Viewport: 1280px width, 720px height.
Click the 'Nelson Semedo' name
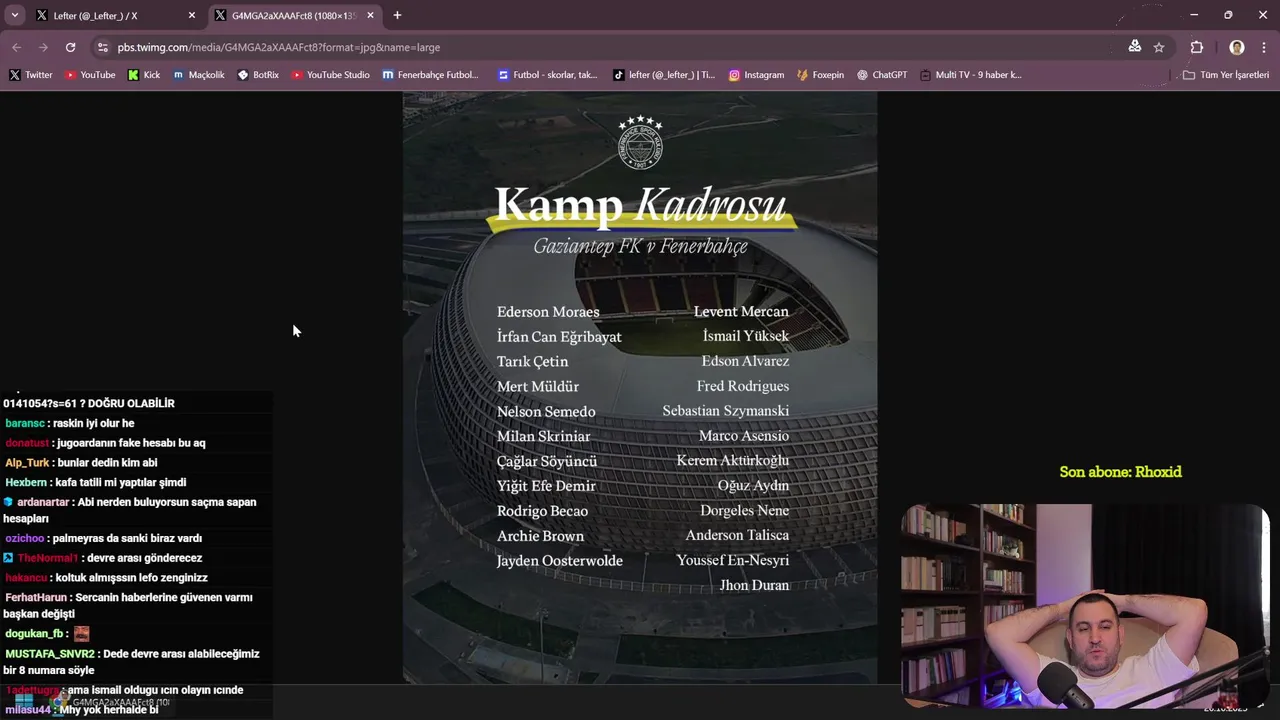(x=546, y=412)
